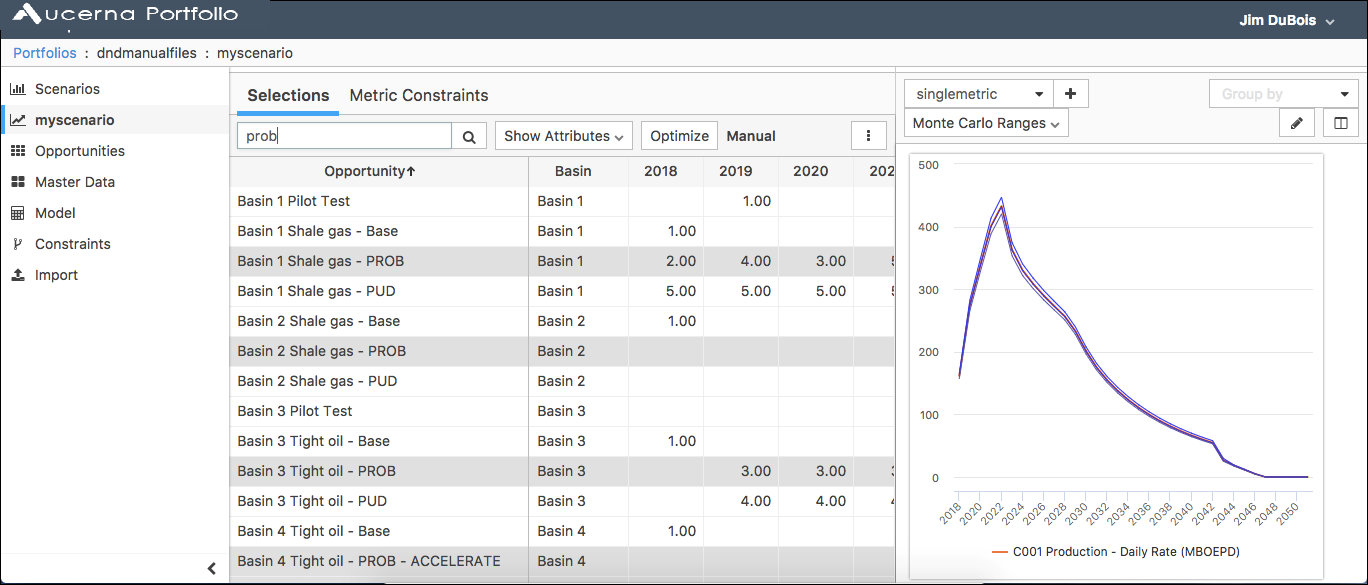Open the Group by dropdown
The height and width of the screenshot is (585, 1368).
point(1283,94)
